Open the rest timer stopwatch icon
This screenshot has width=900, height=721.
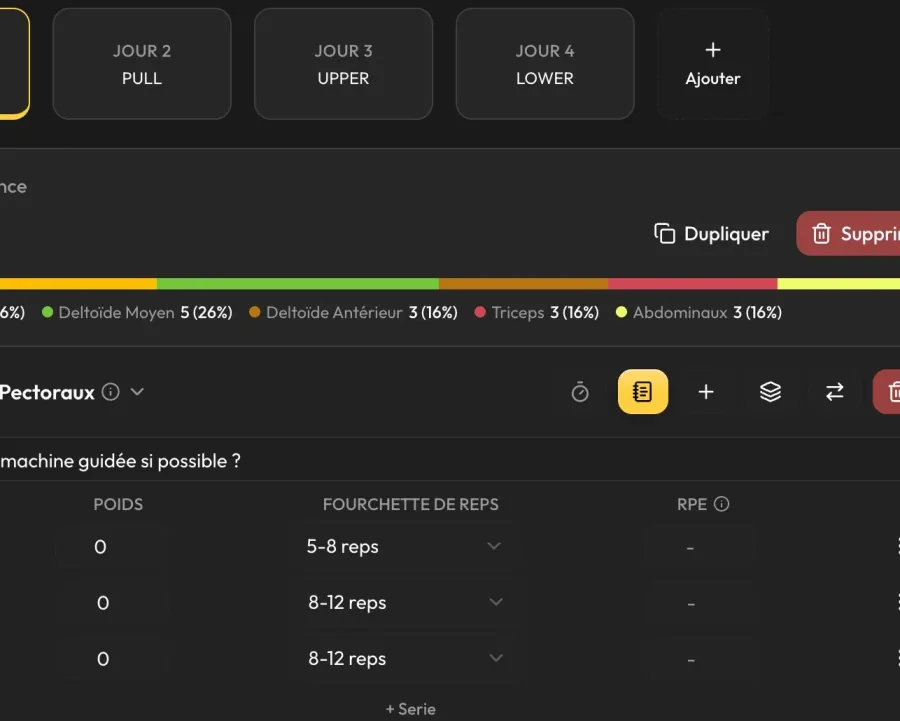(x=580, y=392)
